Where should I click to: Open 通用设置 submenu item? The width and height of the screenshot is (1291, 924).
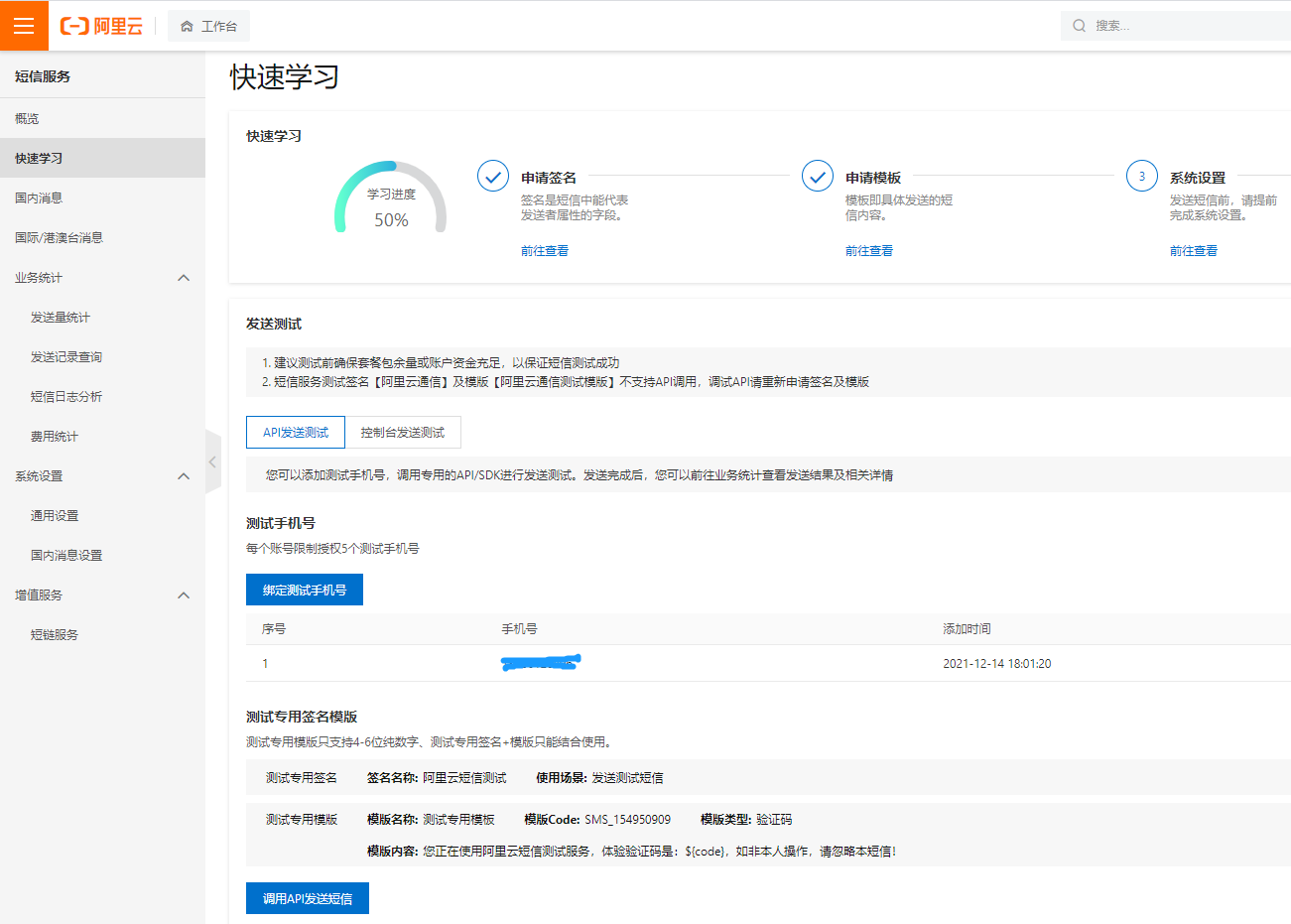pos(102,515)
